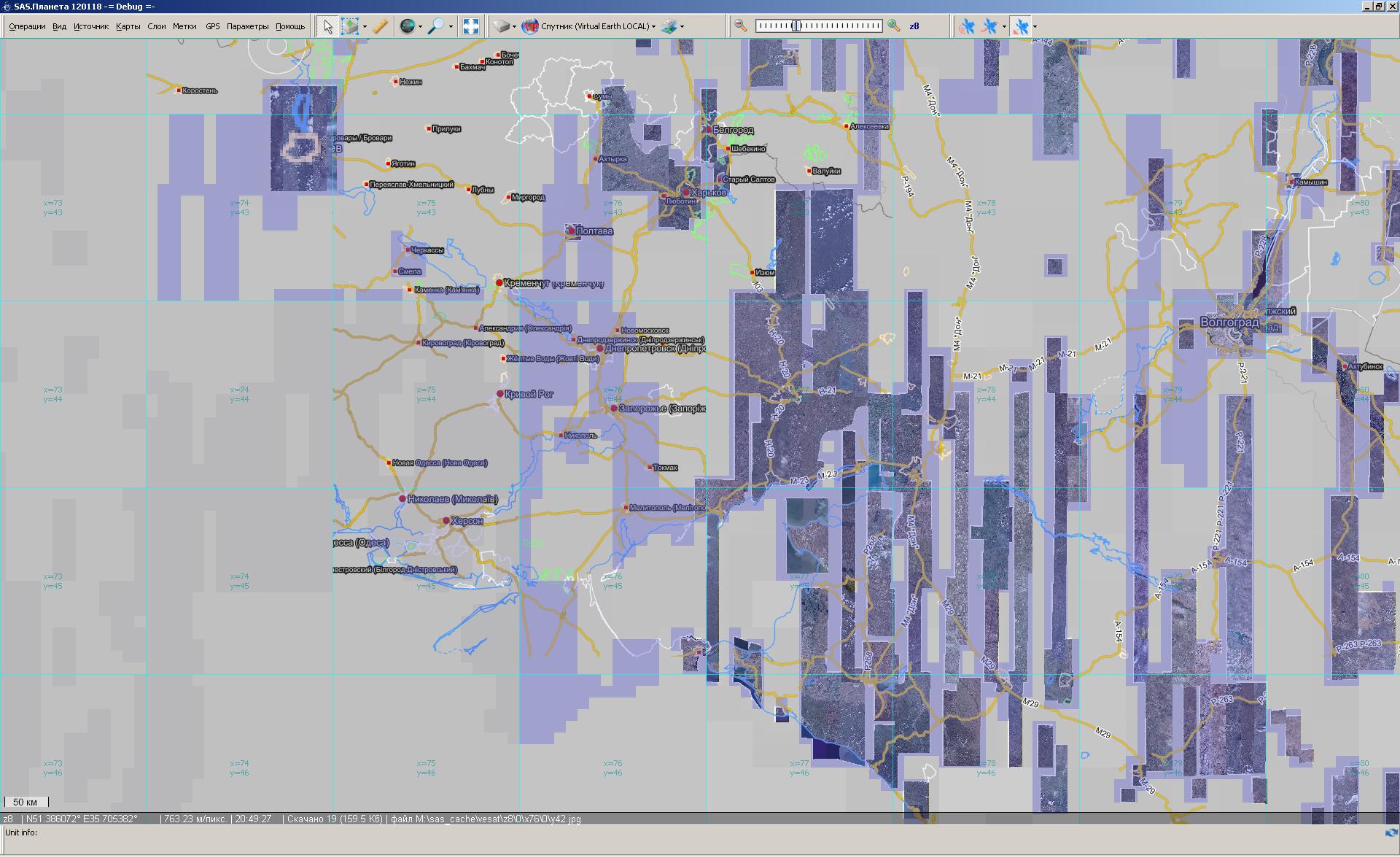Screen dimensions: 1400x858
Task: Open the Операции menu
Action: coord(27,26)
